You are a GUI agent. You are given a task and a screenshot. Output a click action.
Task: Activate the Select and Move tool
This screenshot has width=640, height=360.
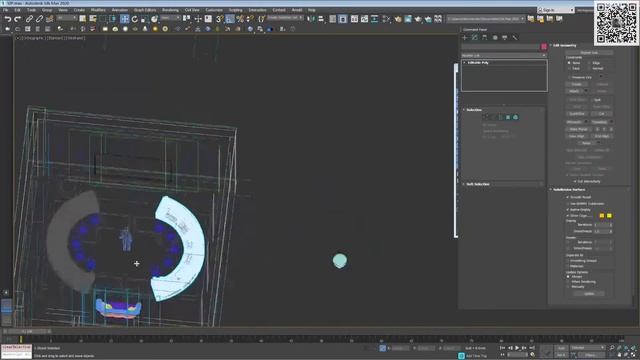coord(124,19)
